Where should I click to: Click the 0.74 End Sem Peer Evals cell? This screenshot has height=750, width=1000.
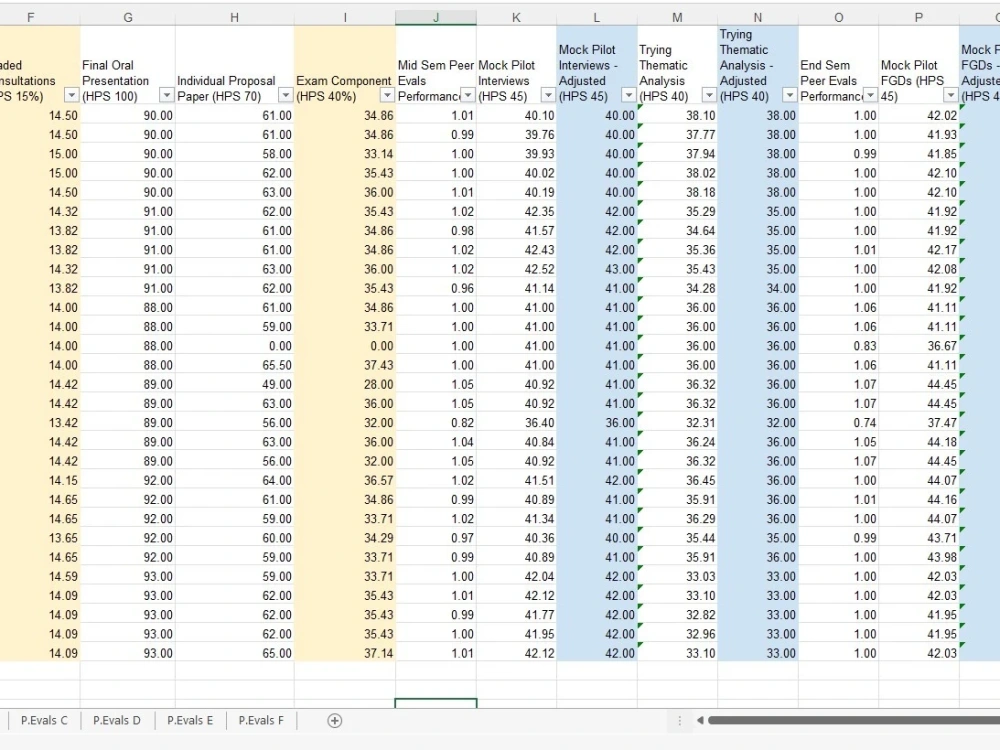(x=839, y=423)
